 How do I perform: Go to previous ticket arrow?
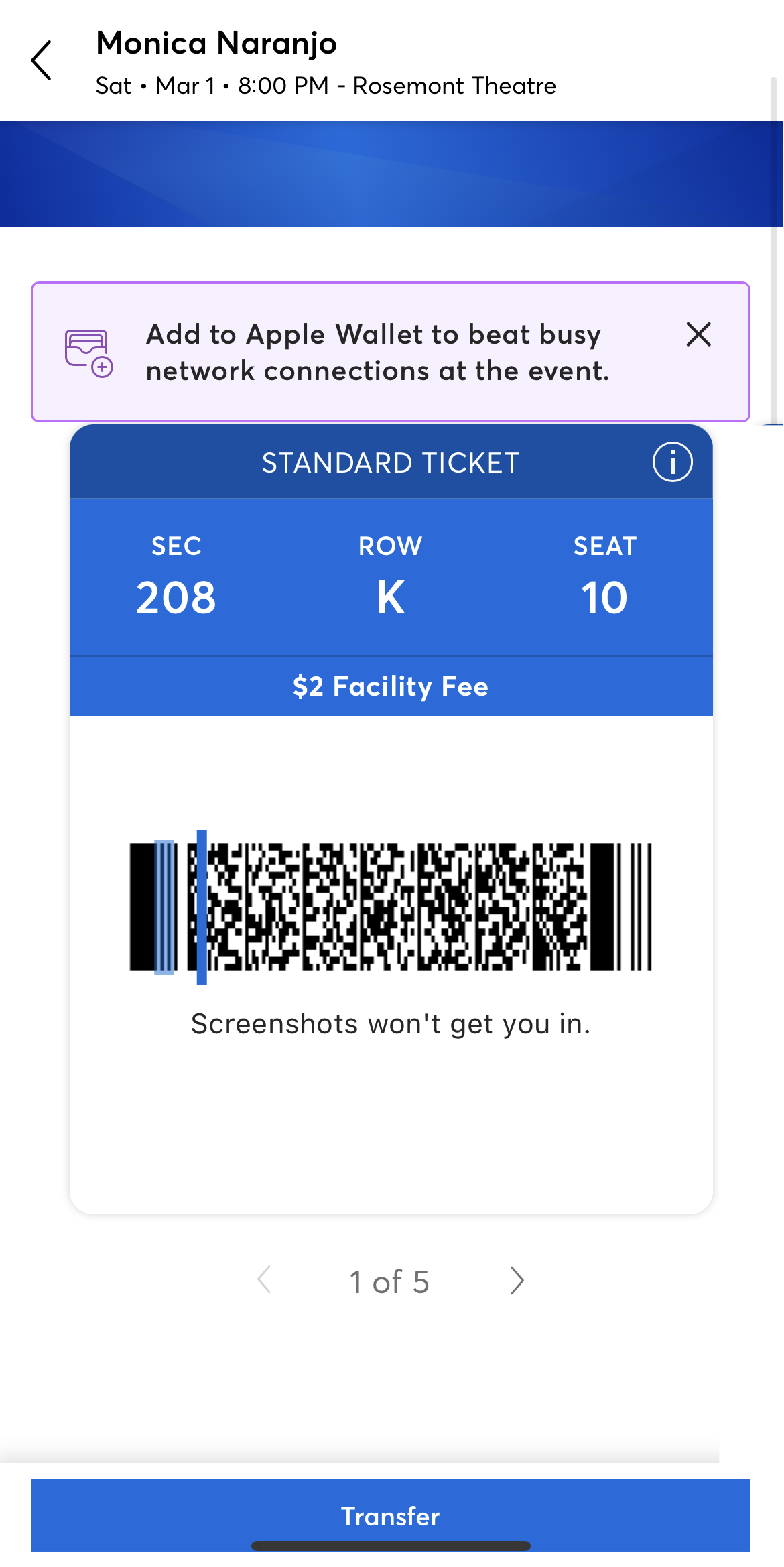(265, 1281)
